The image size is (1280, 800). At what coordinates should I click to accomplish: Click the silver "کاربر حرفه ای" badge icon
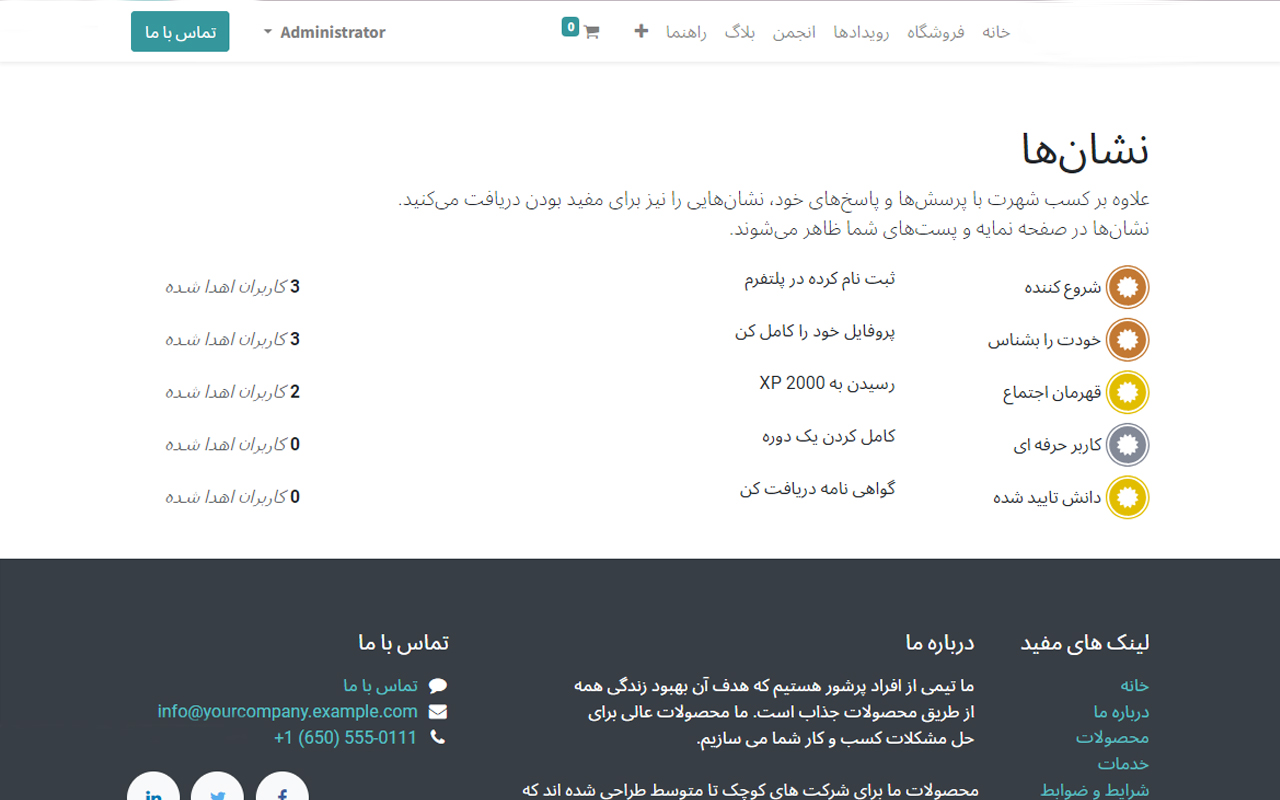point(1127,445)
